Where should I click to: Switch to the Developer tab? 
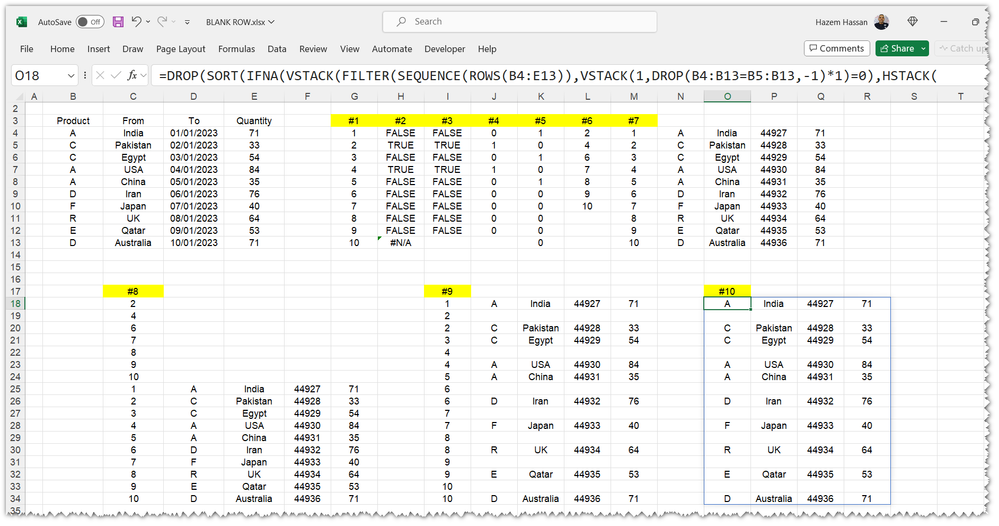pyautogui.click(x=445, y=49)
